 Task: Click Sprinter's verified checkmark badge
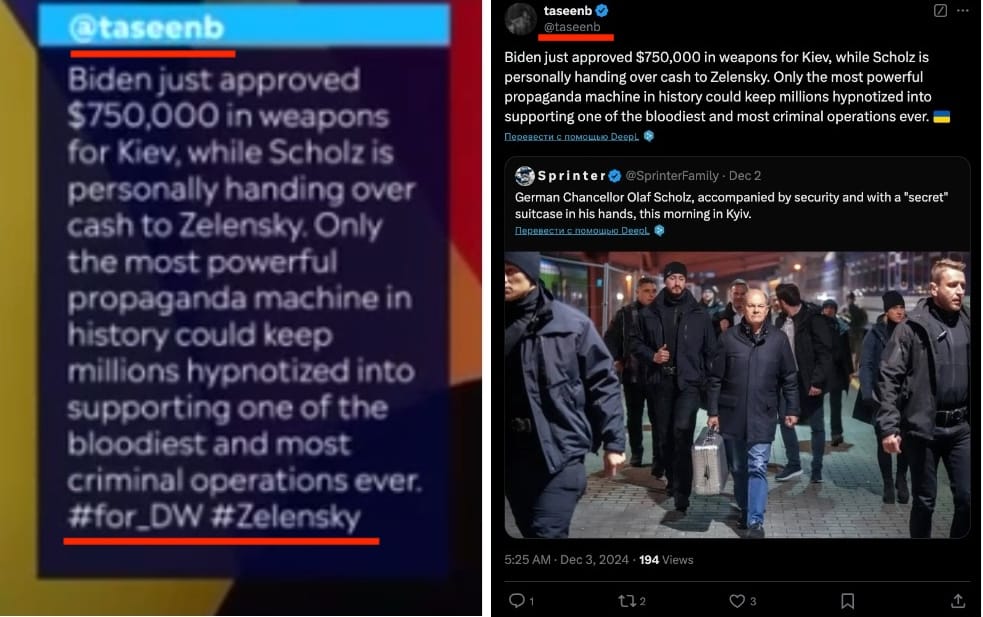[x=615, y=176]
